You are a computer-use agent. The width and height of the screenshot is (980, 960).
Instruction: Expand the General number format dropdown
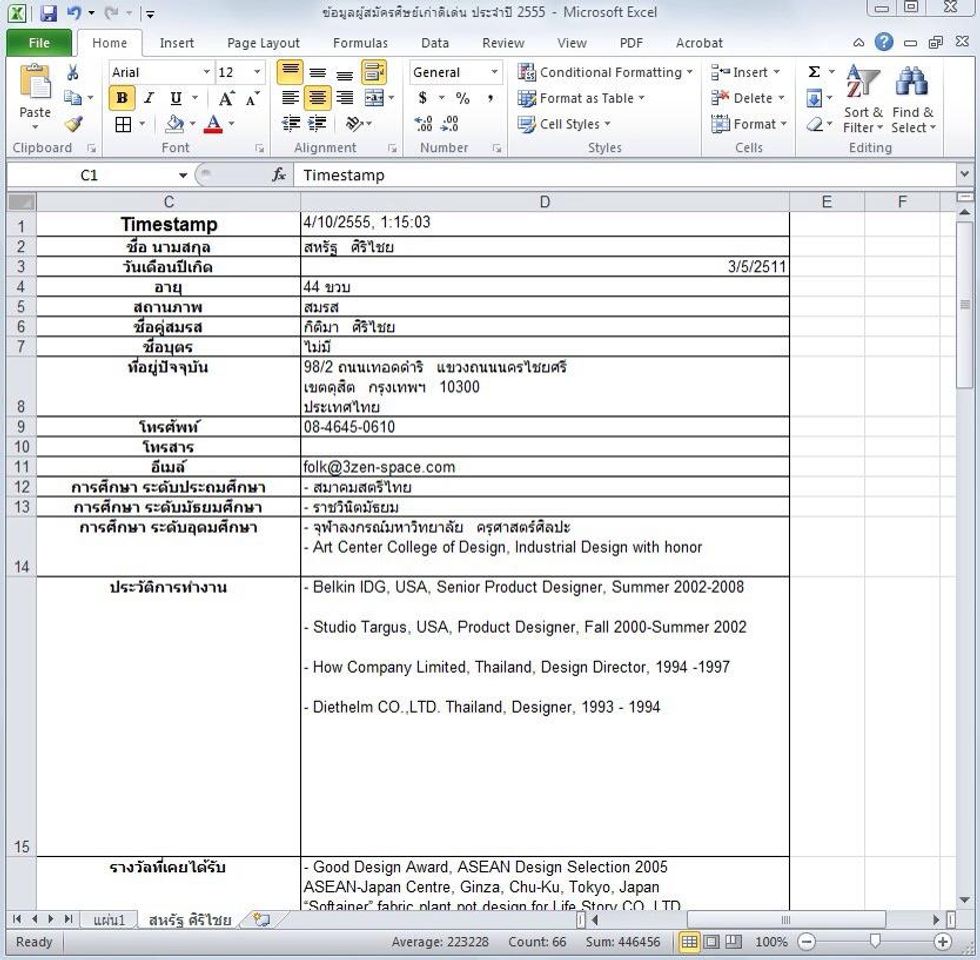point(455,72)
